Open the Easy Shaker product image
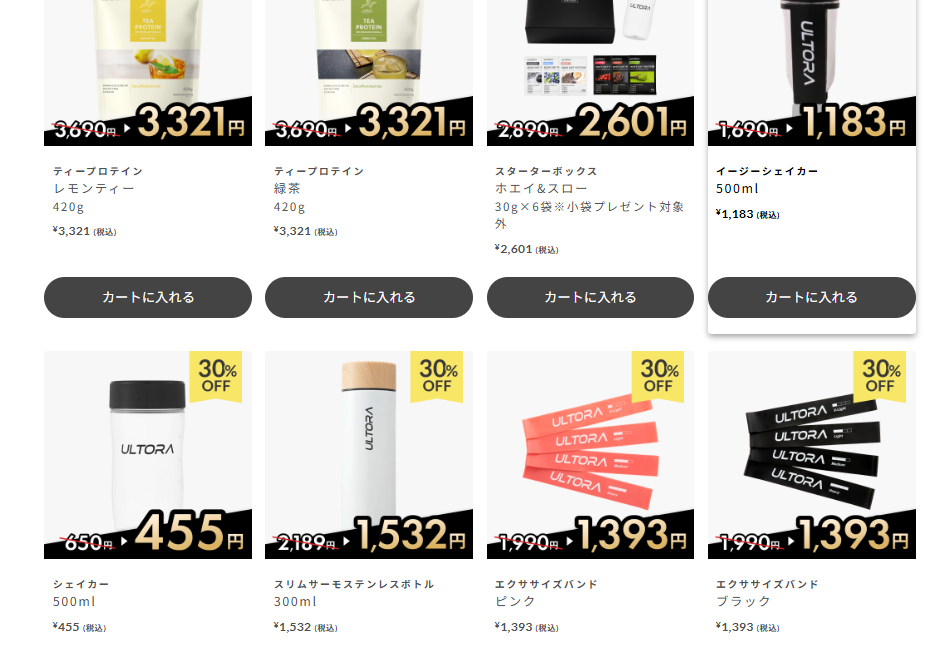The width and height of the screenshot is (925, 651). 812,73
